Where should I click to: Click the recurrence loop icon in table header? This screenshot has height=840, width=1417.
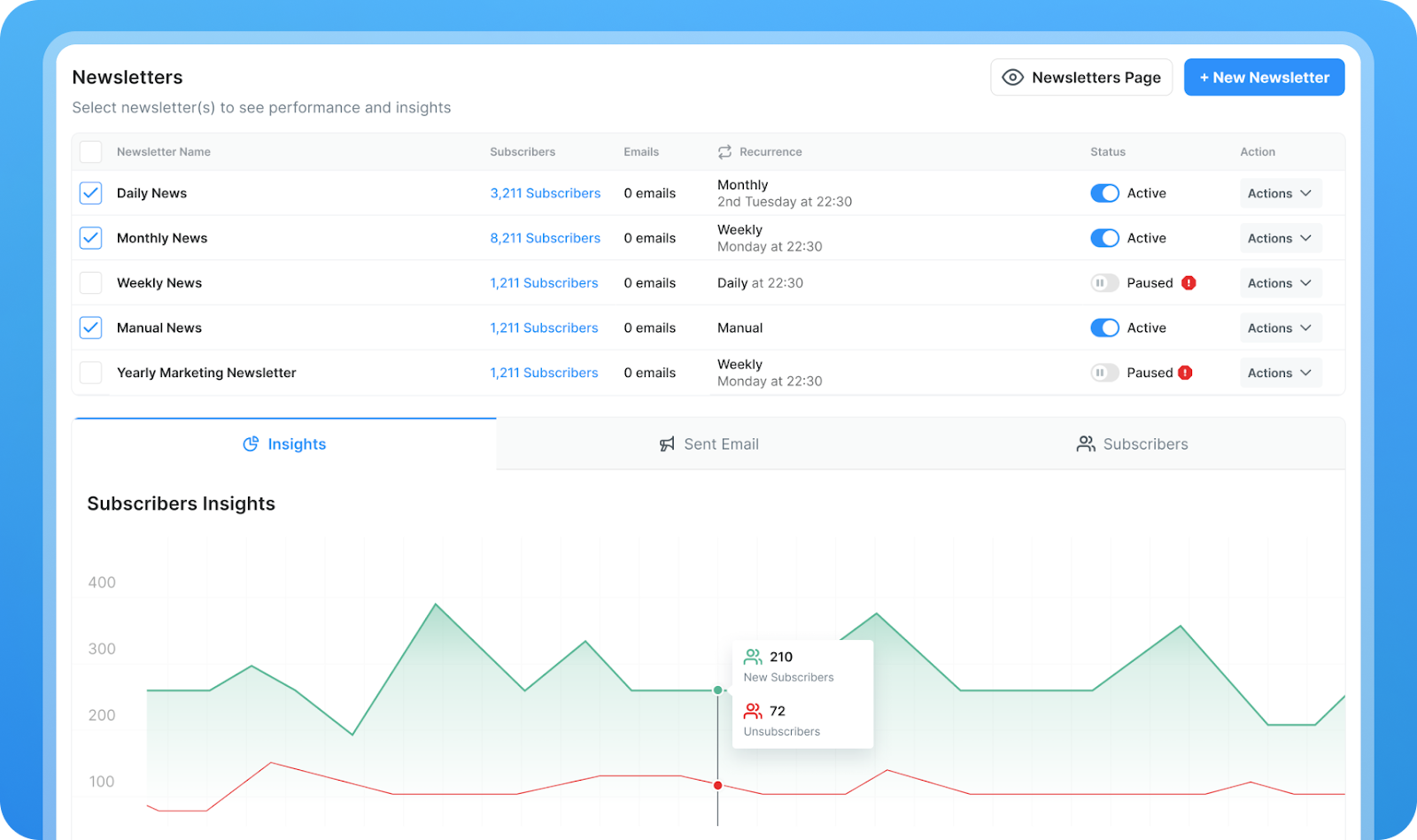724,152
